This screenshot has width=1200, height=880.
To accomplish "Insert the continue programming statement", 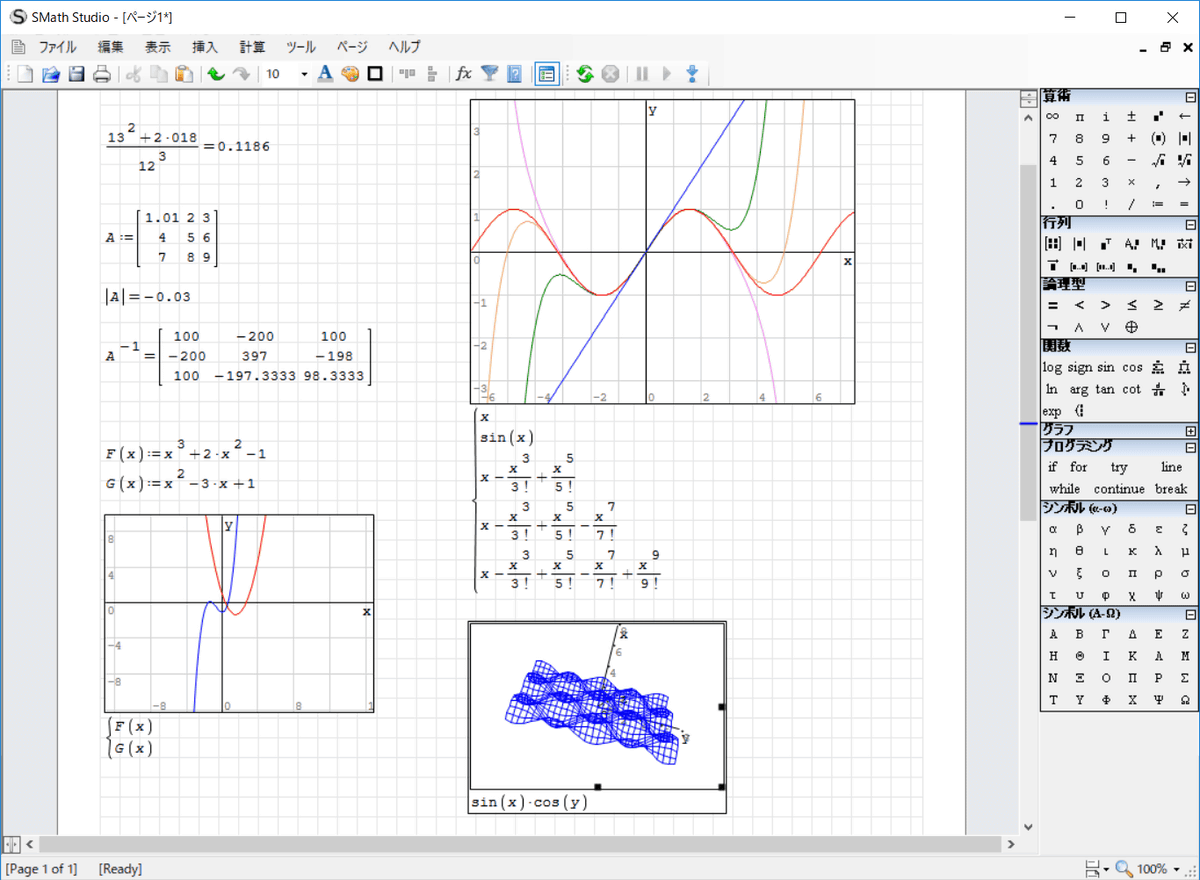I will [x=1119, y=489].
